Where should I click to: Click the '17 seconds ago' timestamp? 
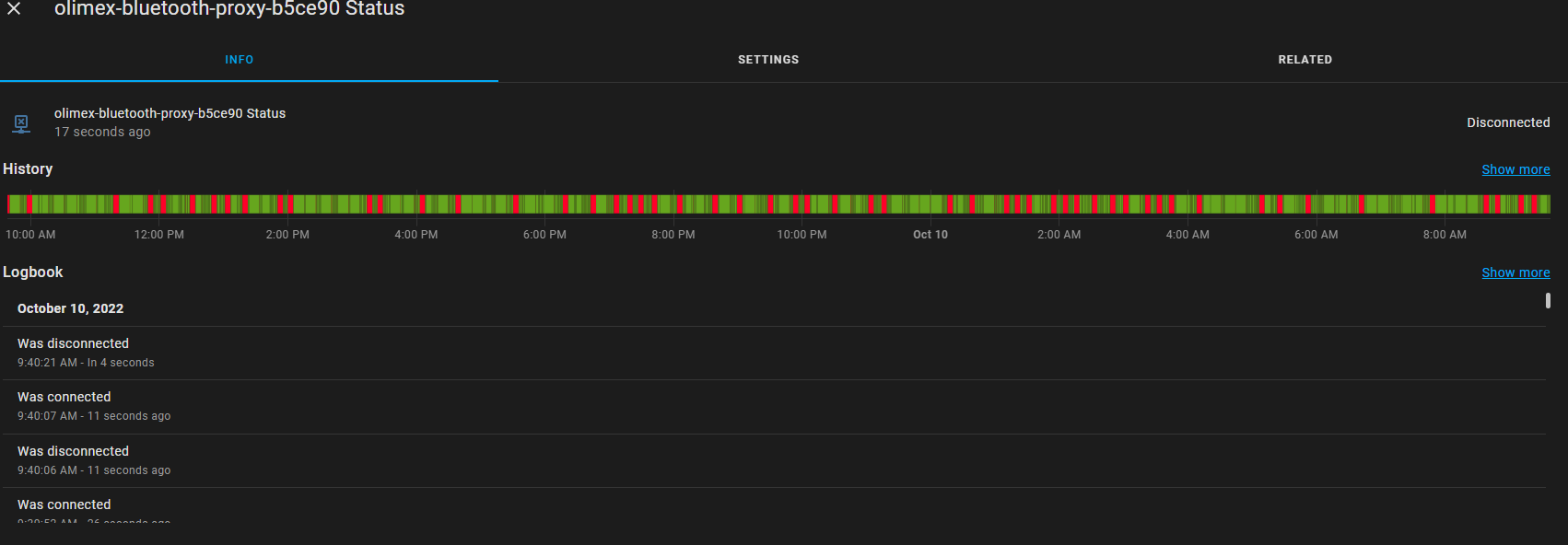tap(102, 132)
